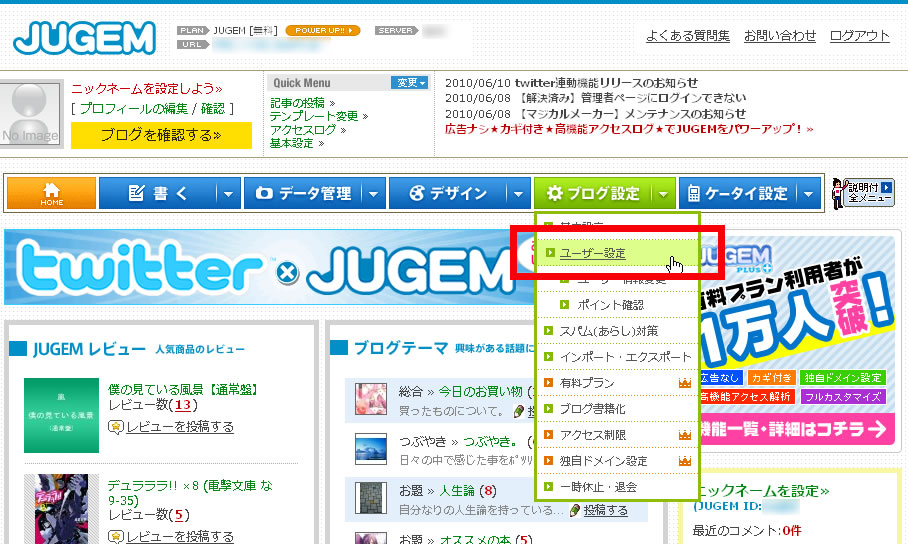Screen dimensions: 908x544
Task: Click review count 13 link
Action: [183, 405]
